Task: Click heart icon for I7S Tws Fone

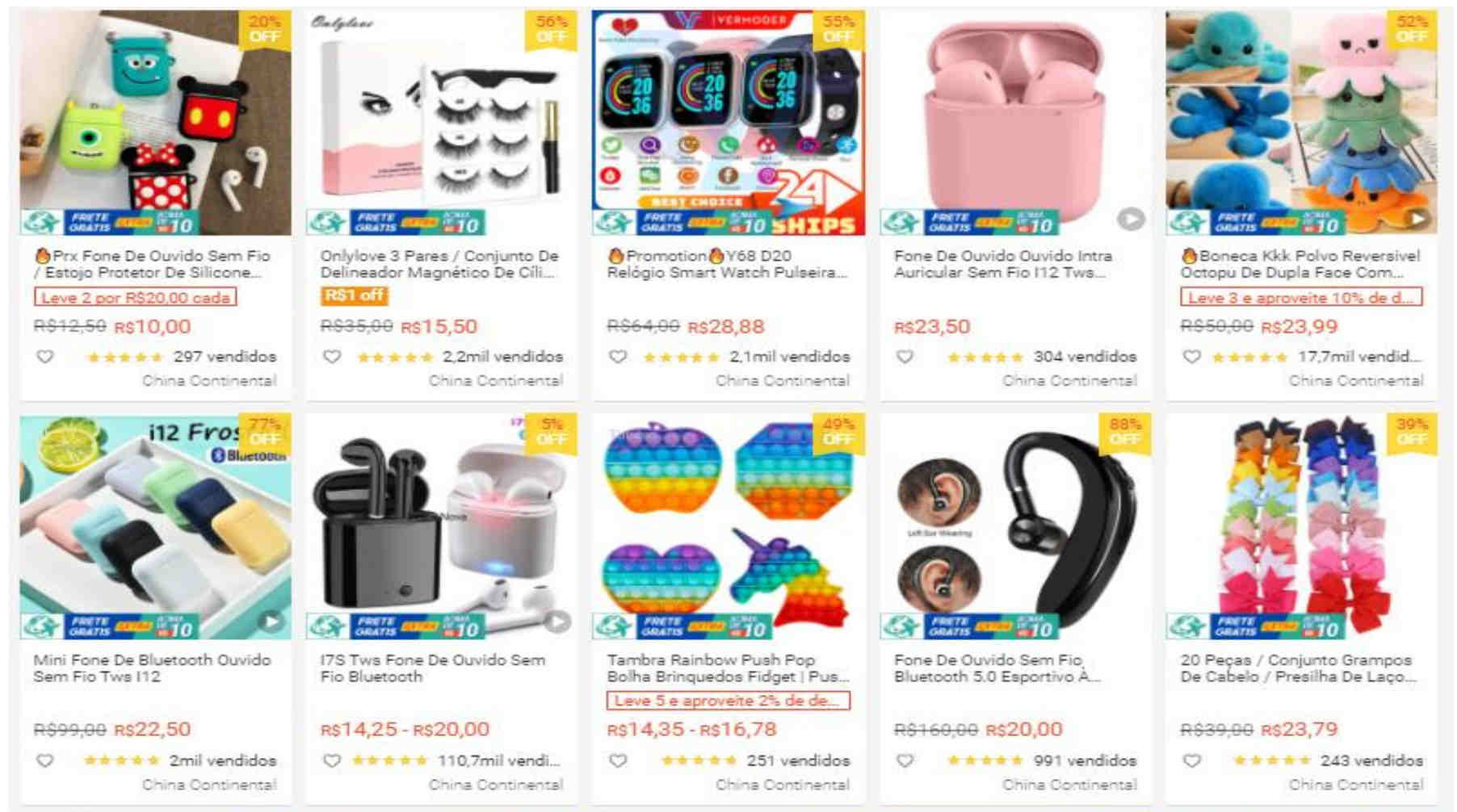Action: (x=332, y=760)
